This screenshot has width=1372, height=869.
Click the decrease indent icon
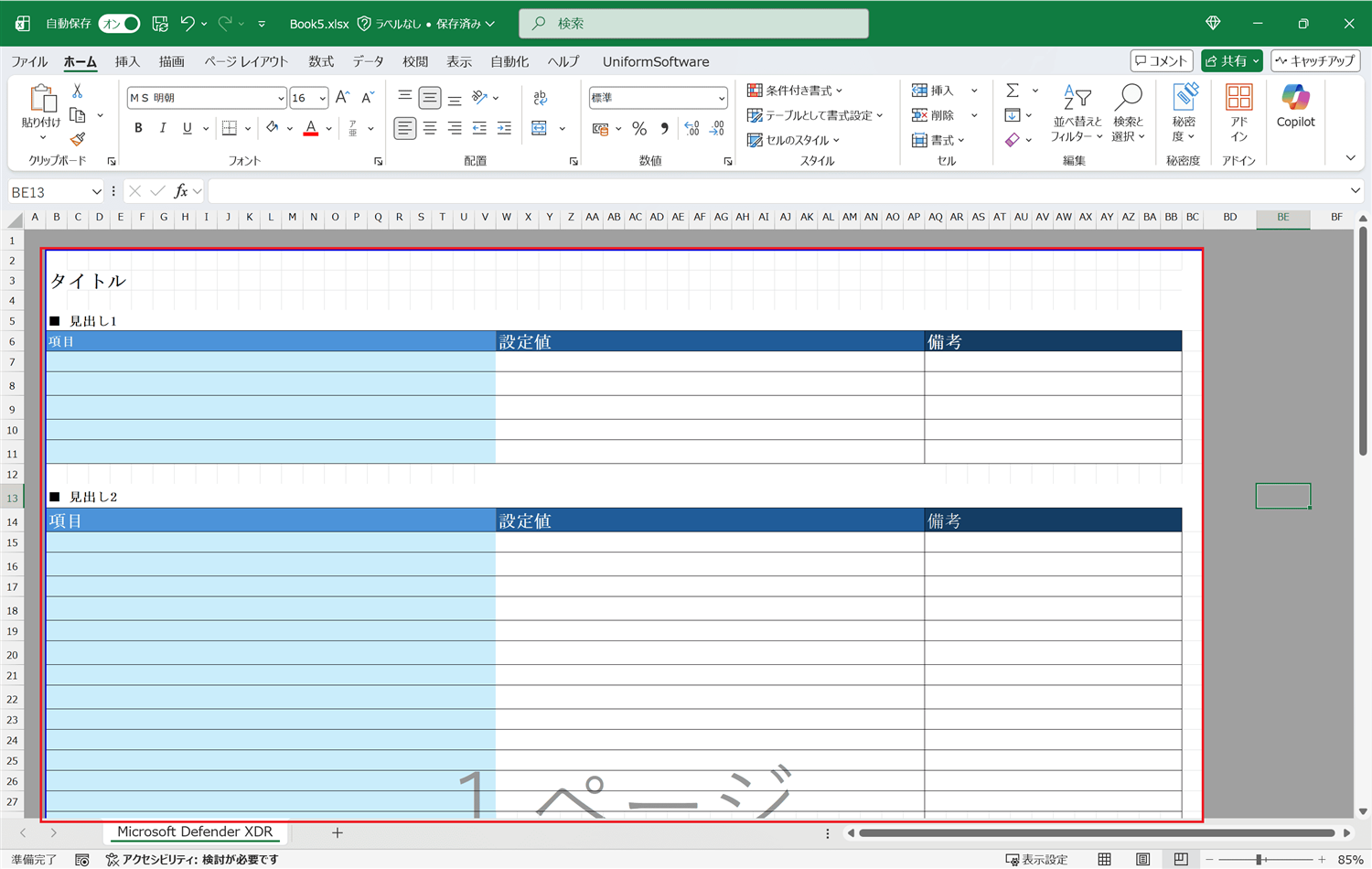point(479,129)
